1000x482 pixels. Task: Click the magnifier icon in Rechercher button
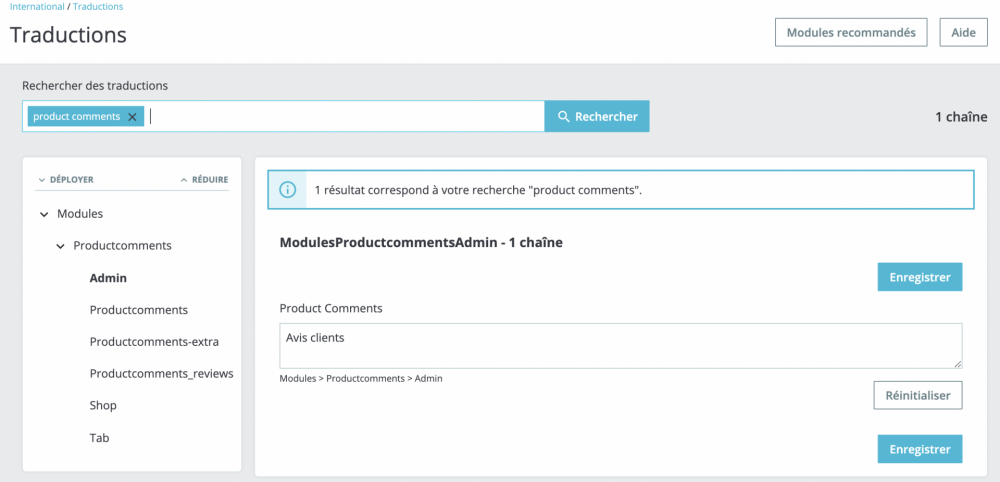click(x=564, y=117)
